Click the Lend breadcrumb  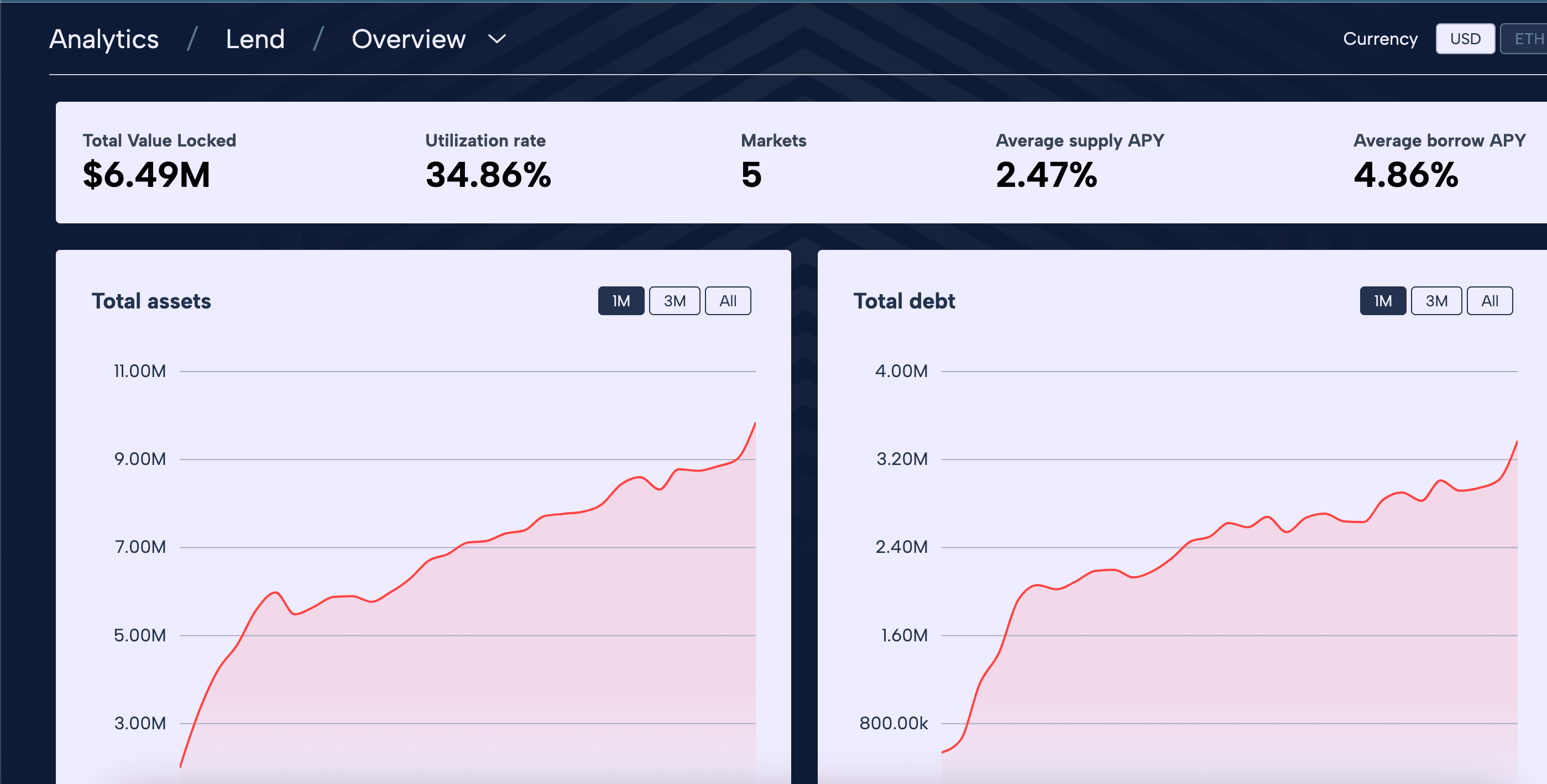(x=255, y=39)
